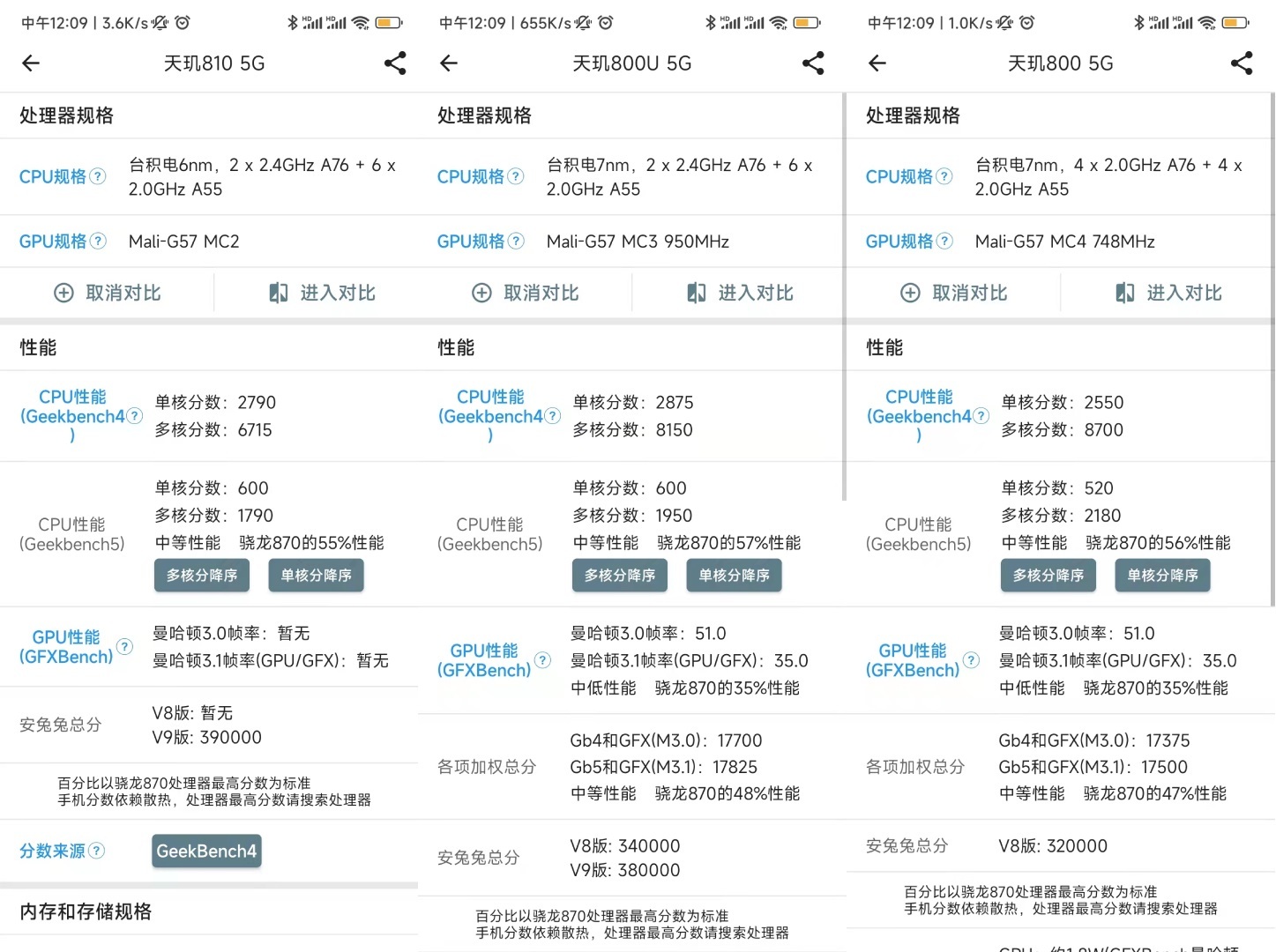Viewport: 1276px width, 952px height.
Task: Select the title 天玑800U 5G
Action: [x=632, y=63]
